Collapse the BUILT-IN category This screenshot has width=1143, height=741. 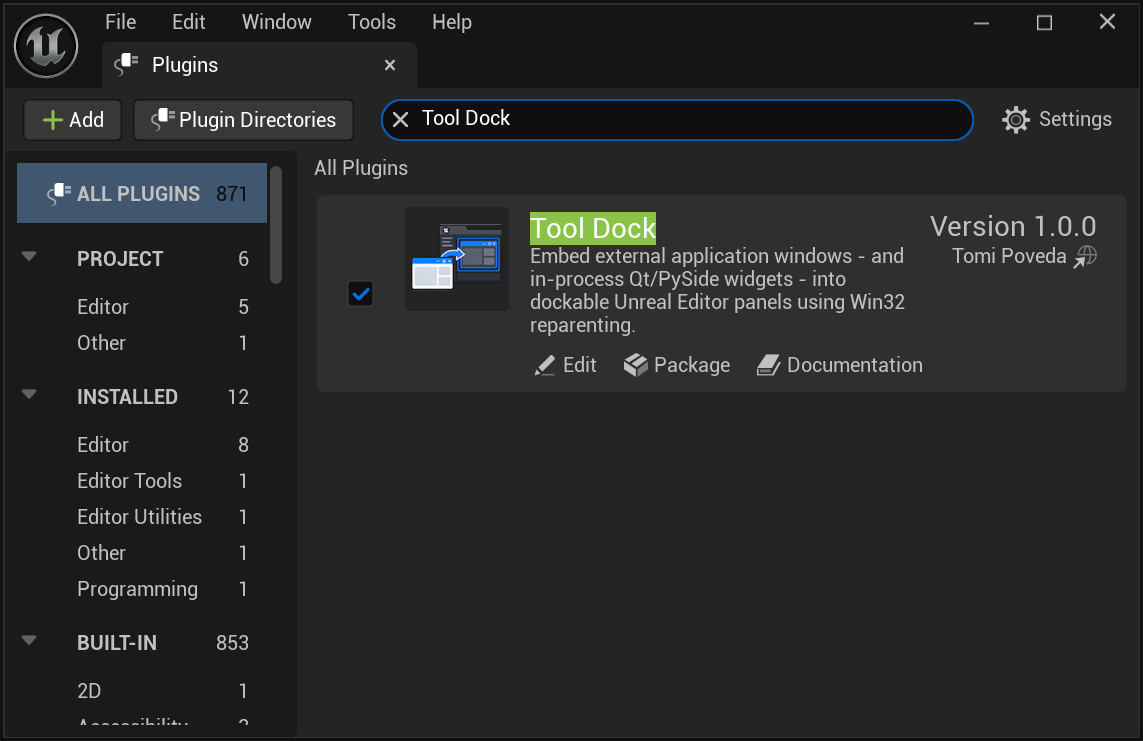coord(29,641)
